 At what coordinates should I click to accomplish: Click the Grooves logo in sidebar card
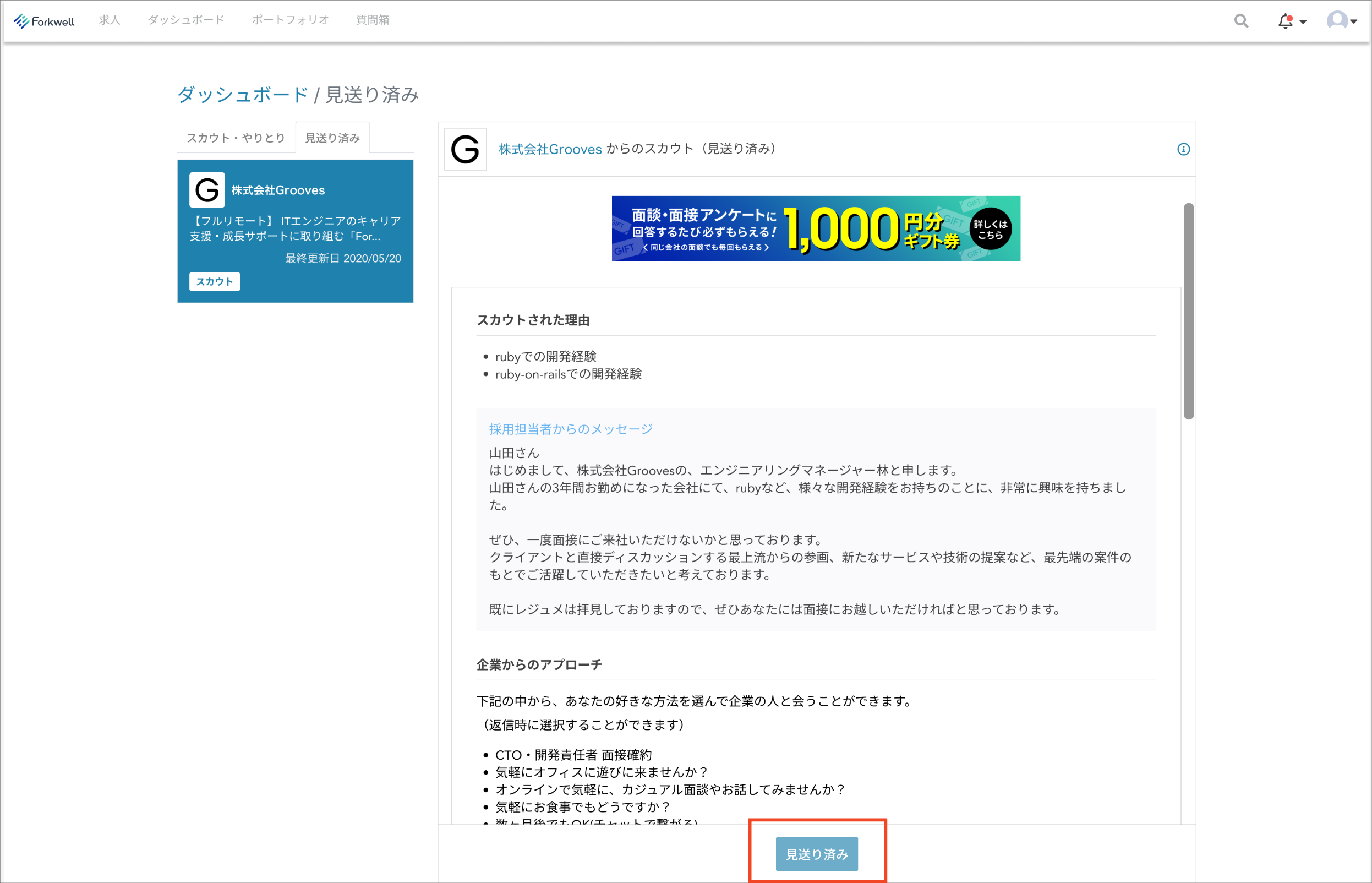click(207, 190)
